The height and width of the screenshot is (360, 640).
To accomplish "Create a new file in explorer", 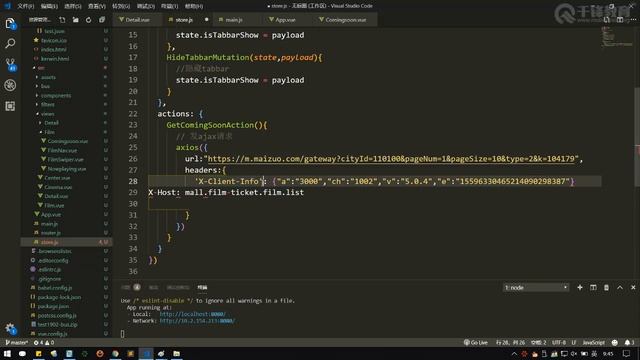I will [62, 20].
